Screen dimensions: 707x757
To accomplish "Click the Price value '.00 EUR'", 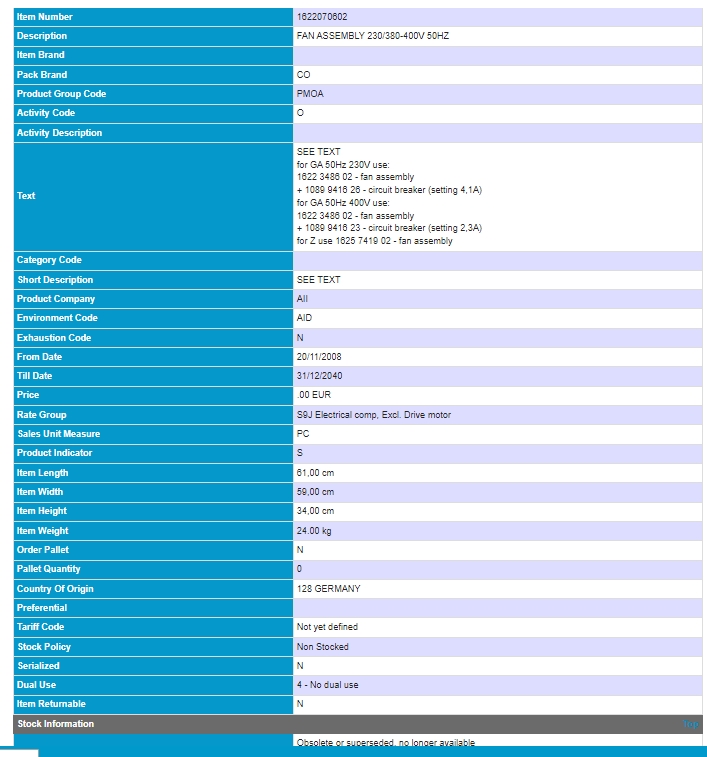I will click(314, 395).
